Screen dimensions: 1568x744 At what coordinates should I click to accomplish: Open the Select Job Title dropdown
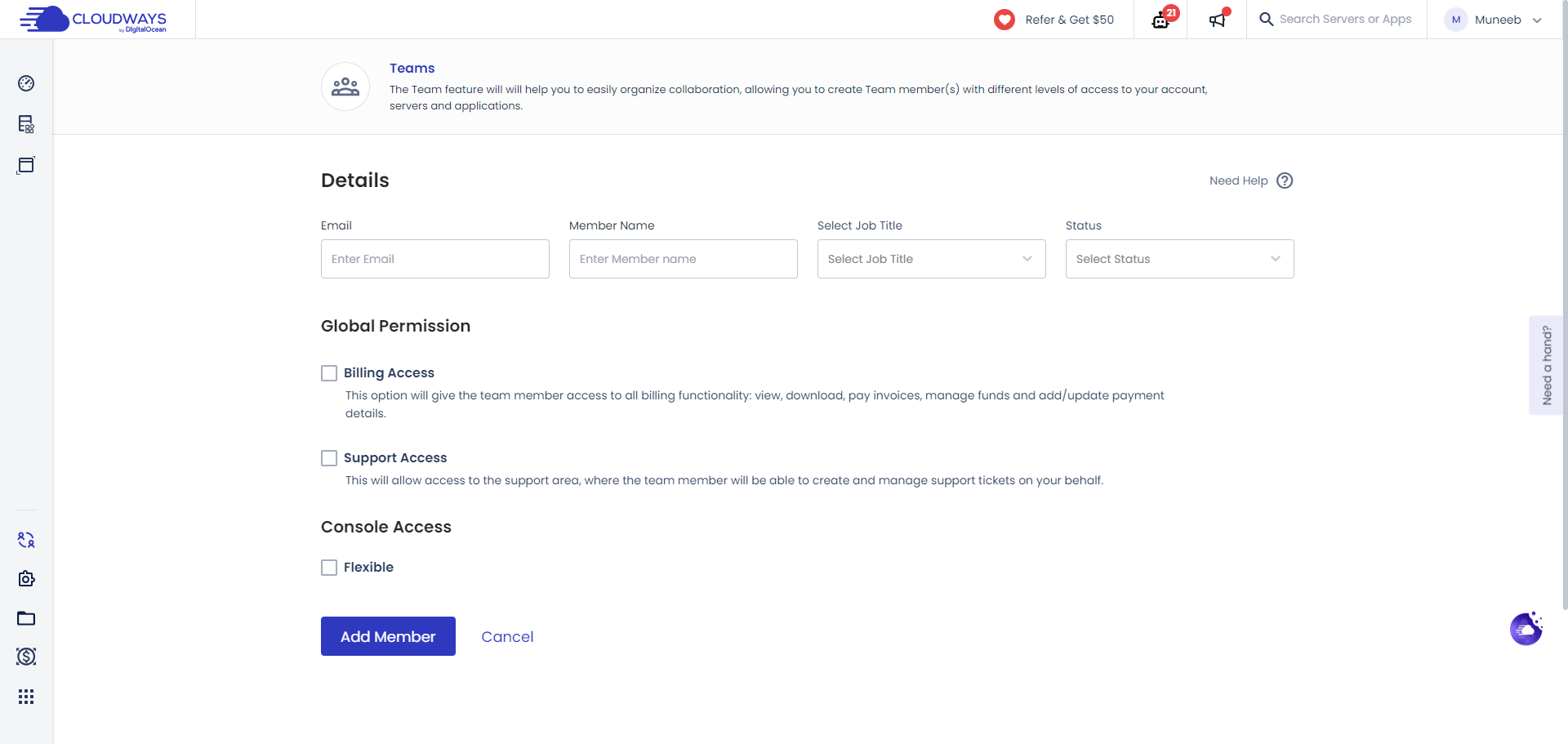click(x=931, y=258)
